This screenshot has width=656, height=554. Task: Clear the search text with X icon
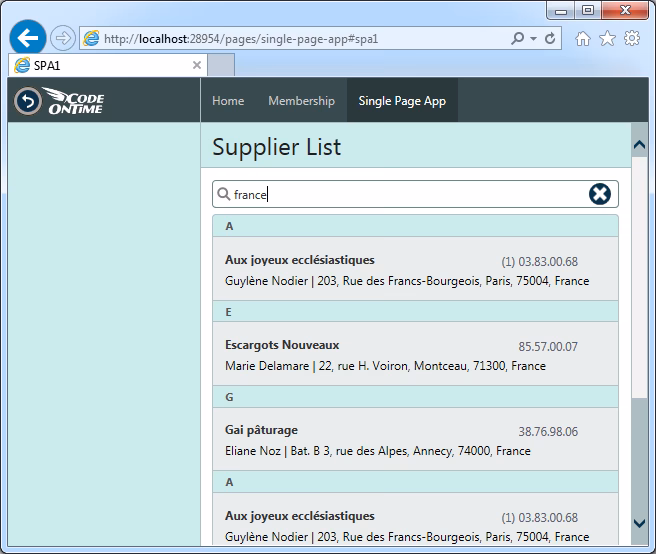tap(600, 194)
